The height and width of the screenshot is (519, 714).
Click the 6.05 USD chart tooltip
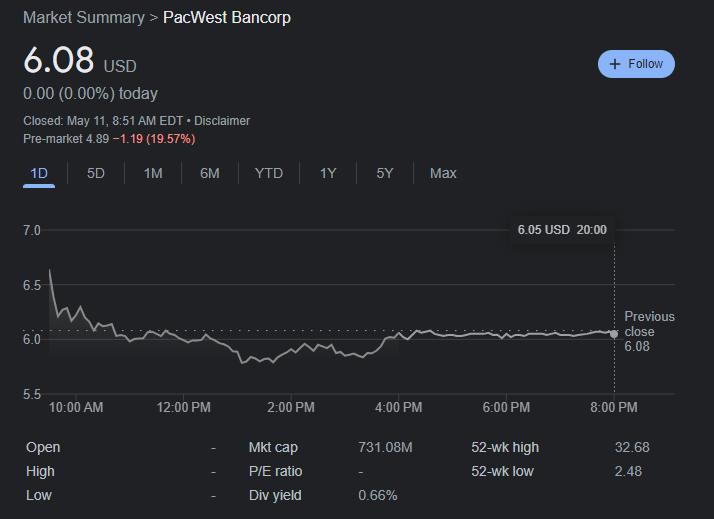(562, 230)
